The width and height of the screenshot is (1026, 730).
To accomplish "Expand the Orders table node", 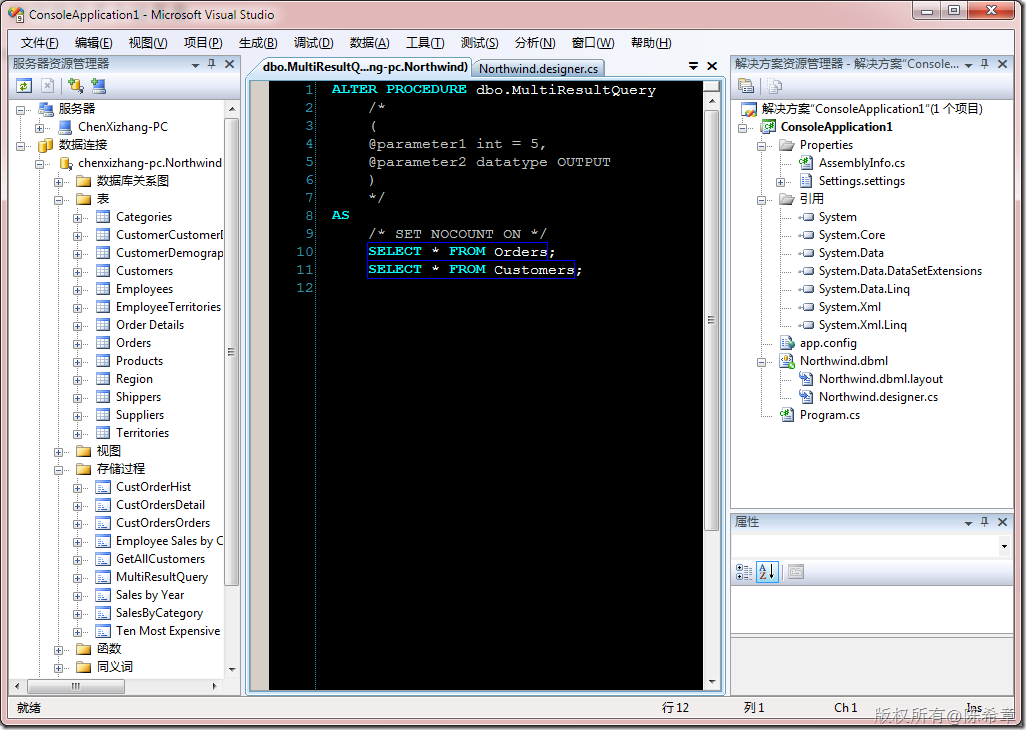I will coord(77,343).
